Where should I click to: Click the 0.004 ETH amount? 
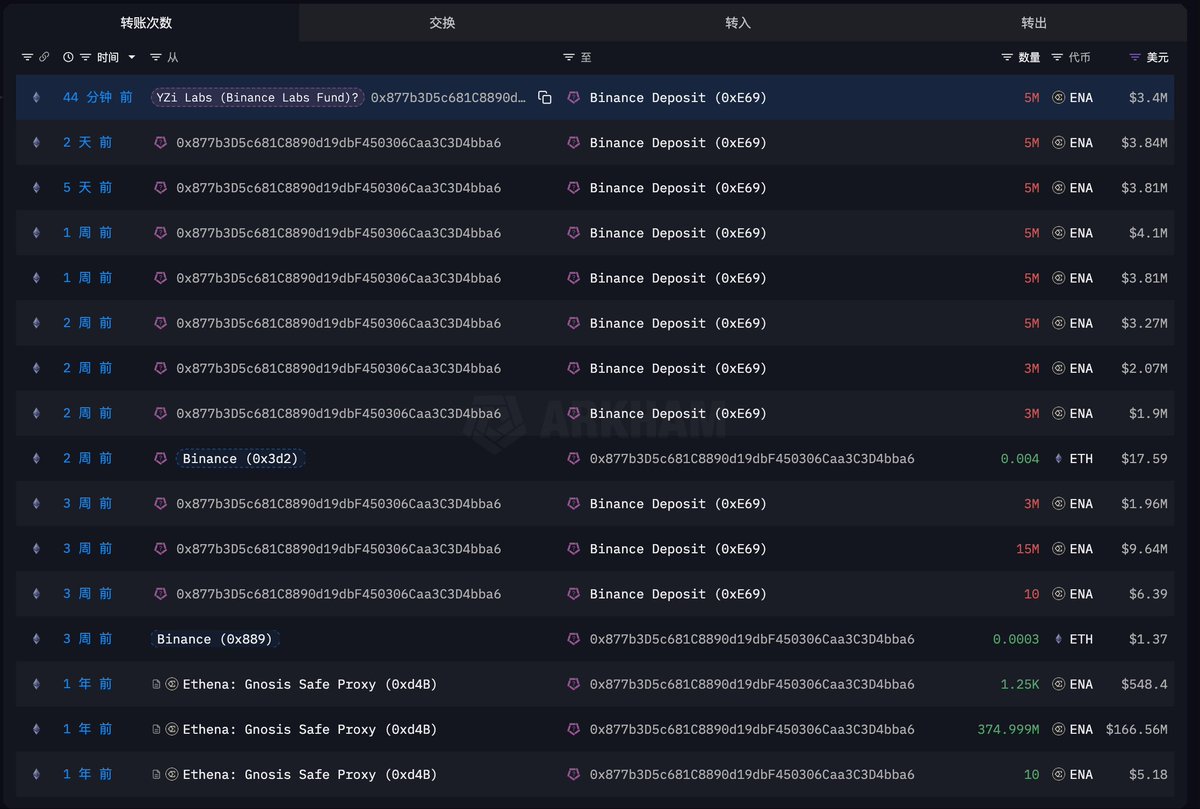[x=1020, y=458]
